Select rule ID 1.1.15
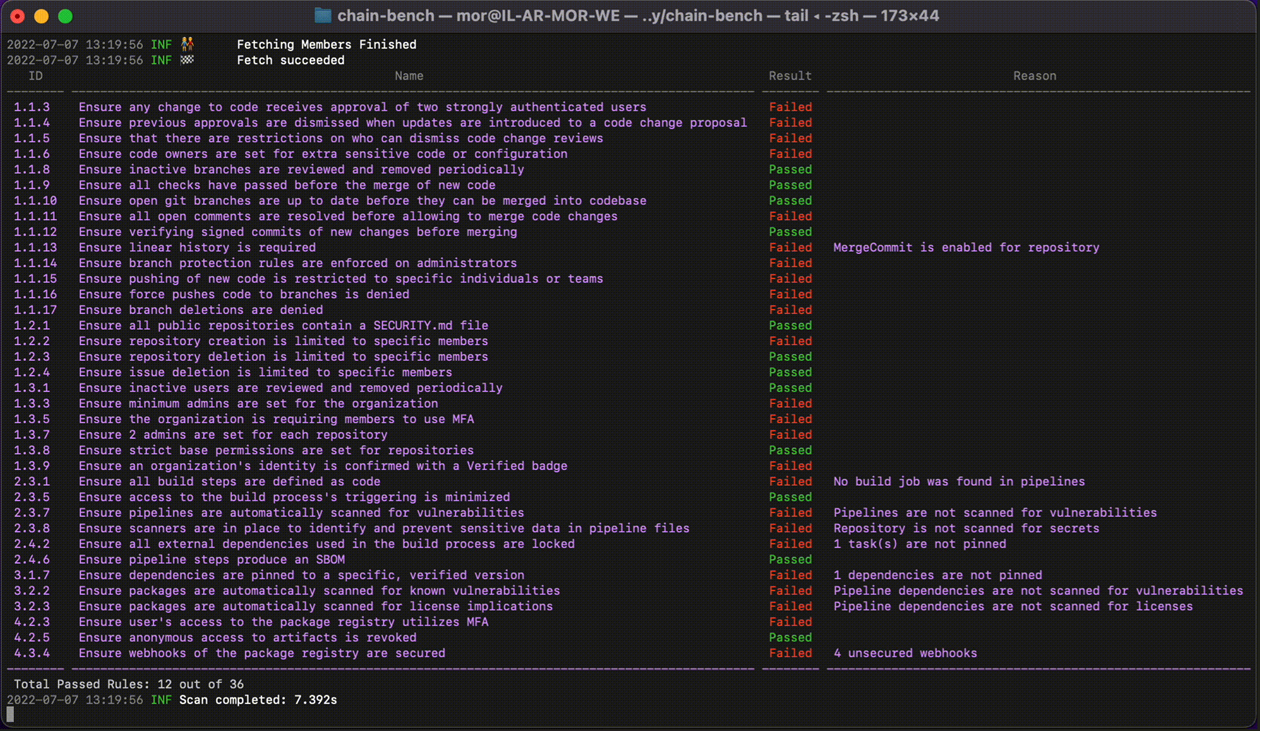 [35, 279]
